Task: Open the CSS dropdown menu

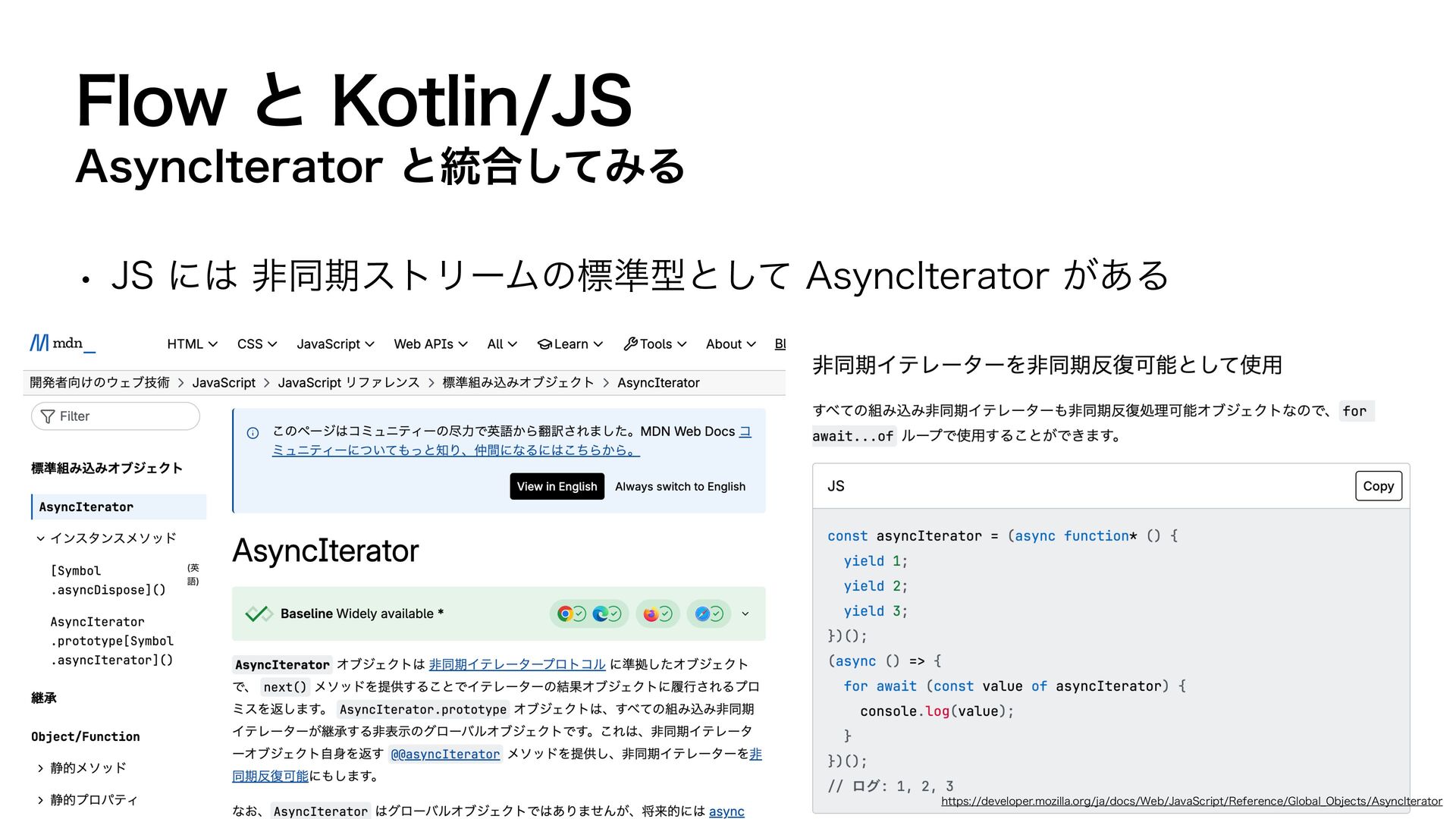Action: tap(257, 344)
